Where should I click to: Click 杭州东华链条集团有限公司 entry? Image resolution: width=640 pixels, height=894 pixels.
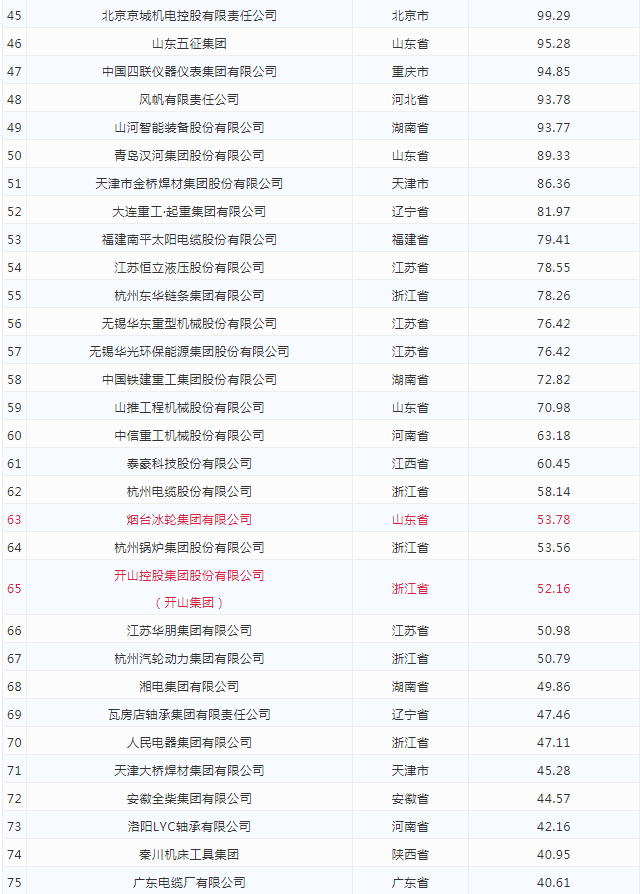(189, 295)
